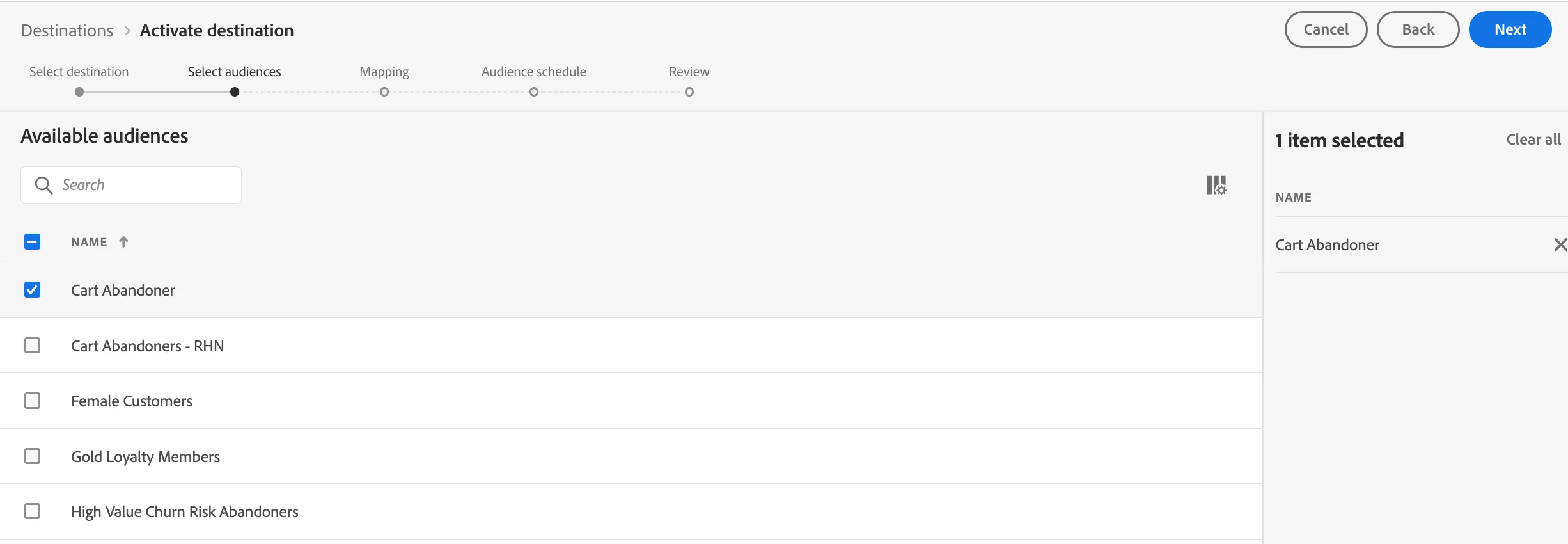The image size is (1568, 544).
Task: Click the Select destination step marker dot
Action: coord(79,92)
